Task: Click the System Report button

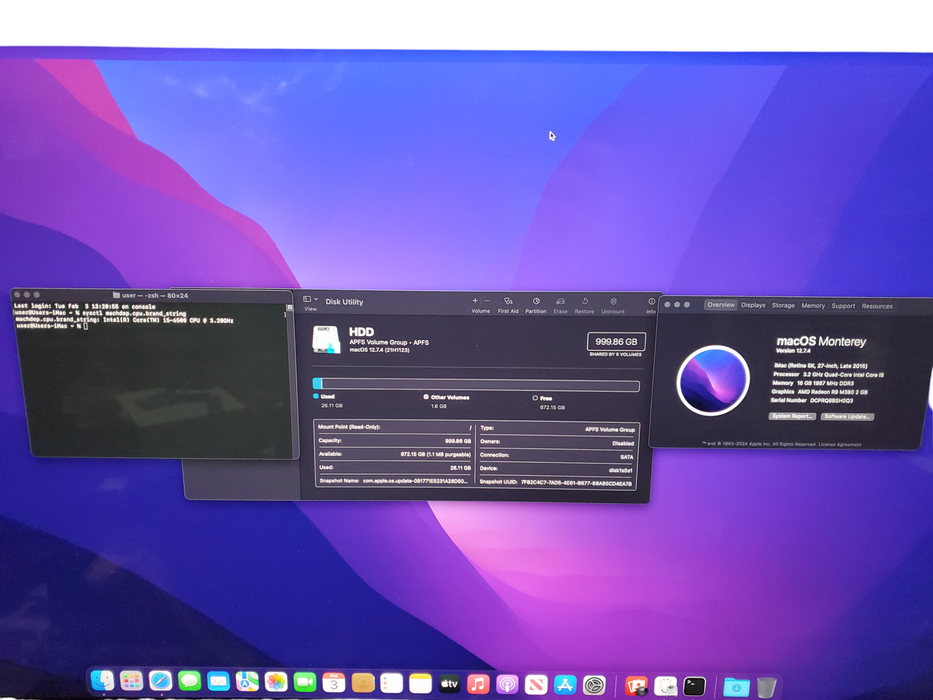Action: [793, 416]
